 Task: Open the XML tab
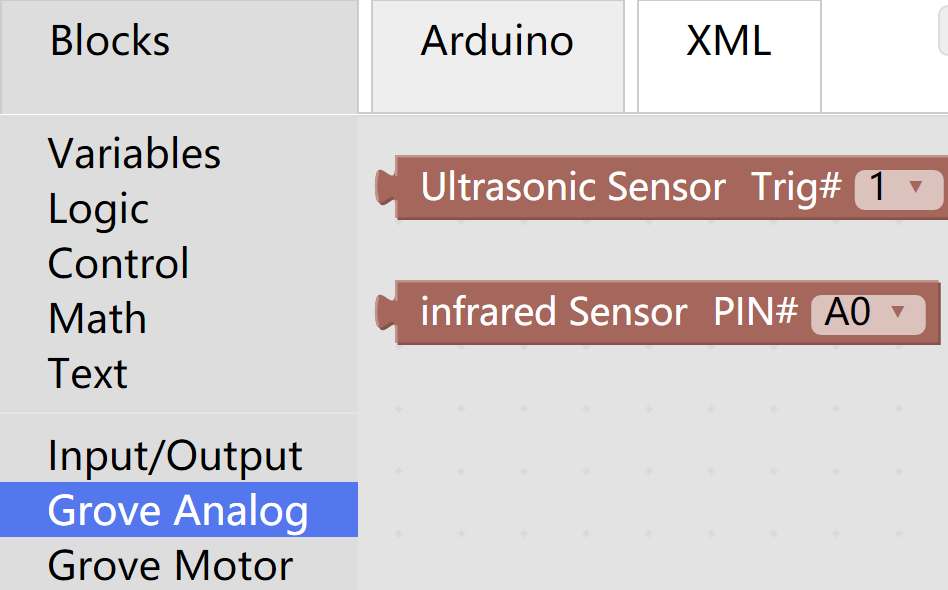pyautogui.click(x=728, y=42)
